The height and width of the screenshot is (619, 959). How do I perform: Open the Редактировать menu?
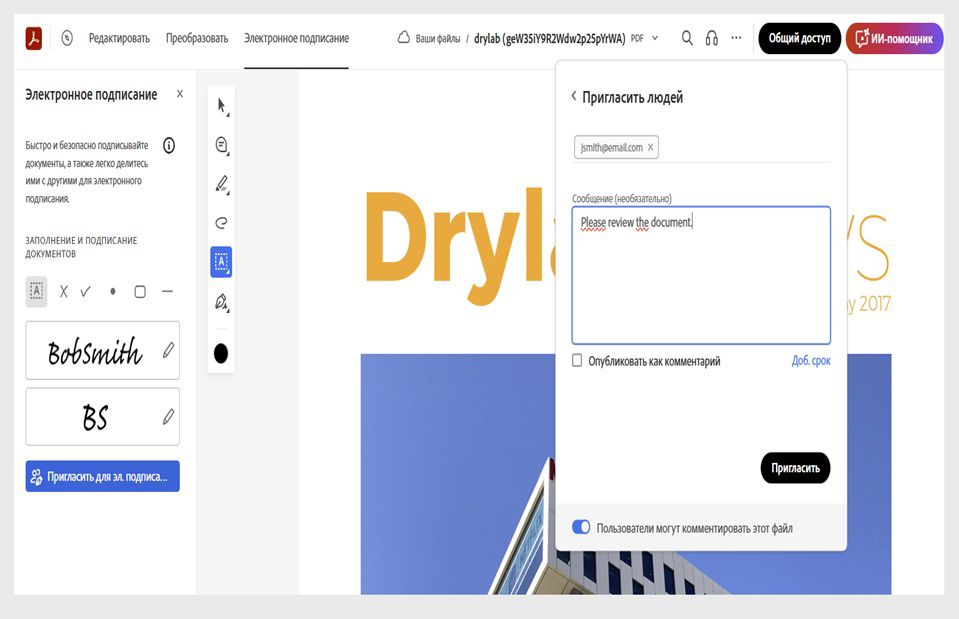(119, 38)
